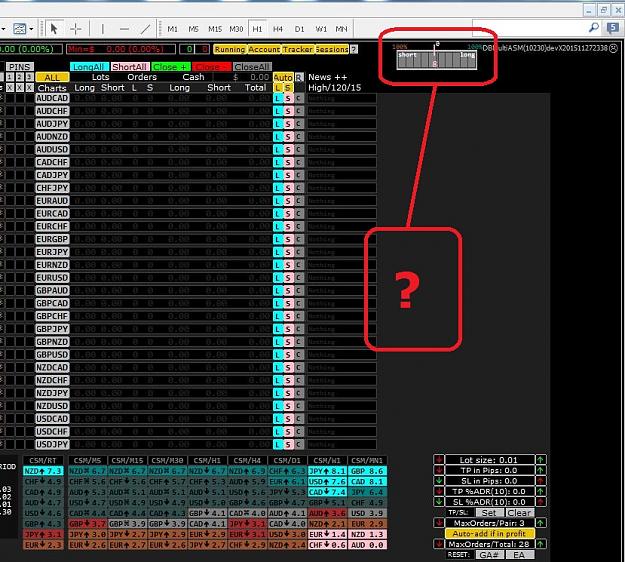Click the CloseAll button
Screen dimensions: 625x562
(x=252, y=67)
